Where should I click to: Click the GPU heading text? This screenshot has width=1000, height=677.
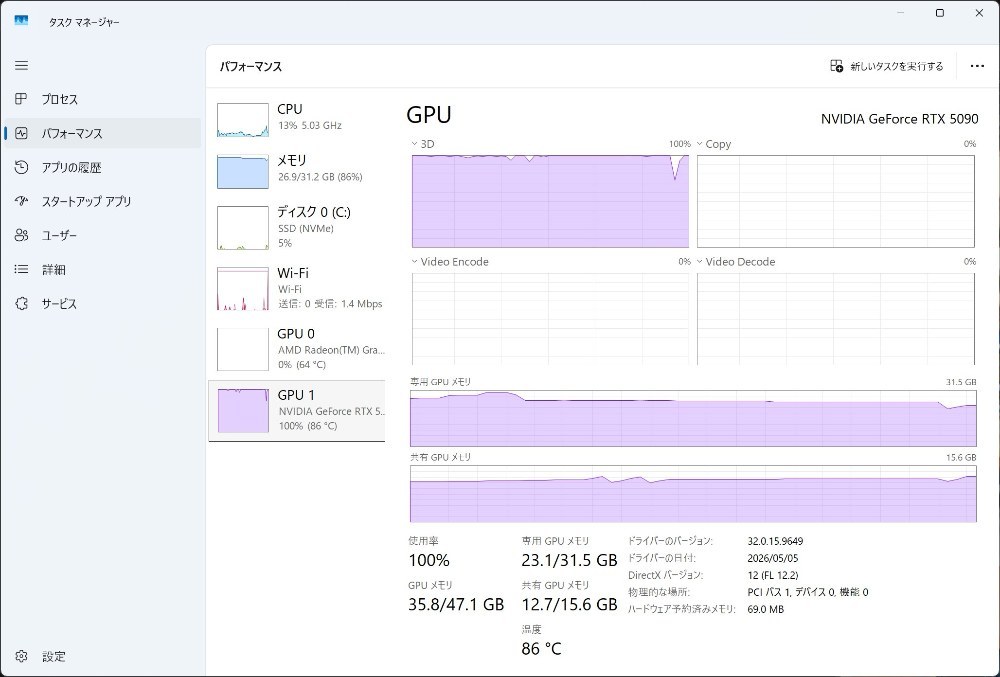pos(429,115)
